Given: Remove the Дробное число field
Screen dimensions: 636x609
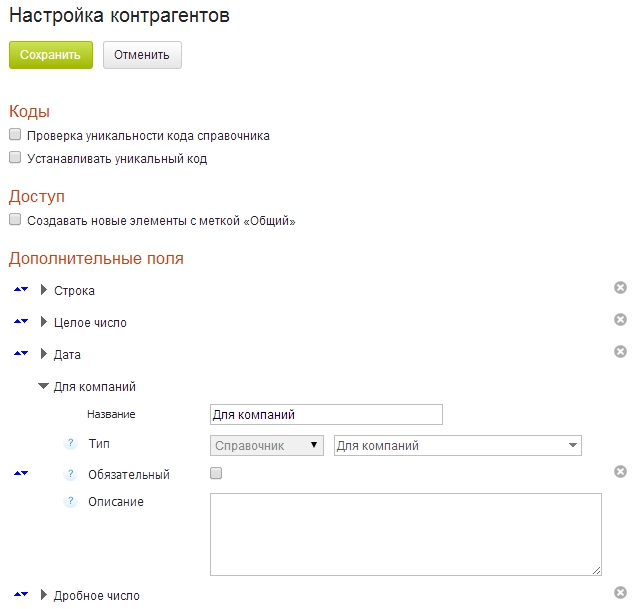Looking at the screenshot, I should point(620,592).
